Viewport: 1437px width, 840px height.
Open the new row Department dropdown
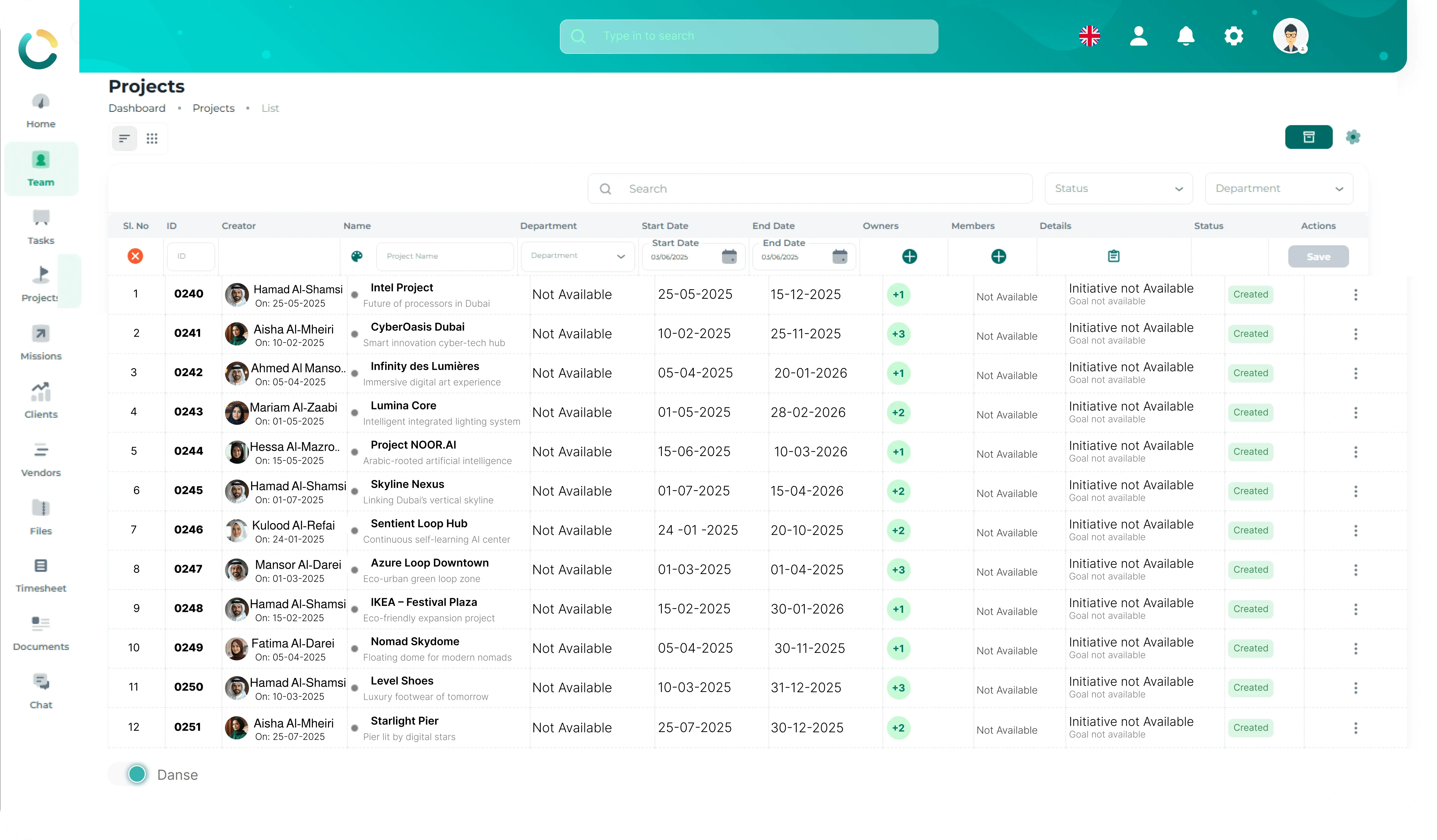pyautogui.click(x=577, y=256)
